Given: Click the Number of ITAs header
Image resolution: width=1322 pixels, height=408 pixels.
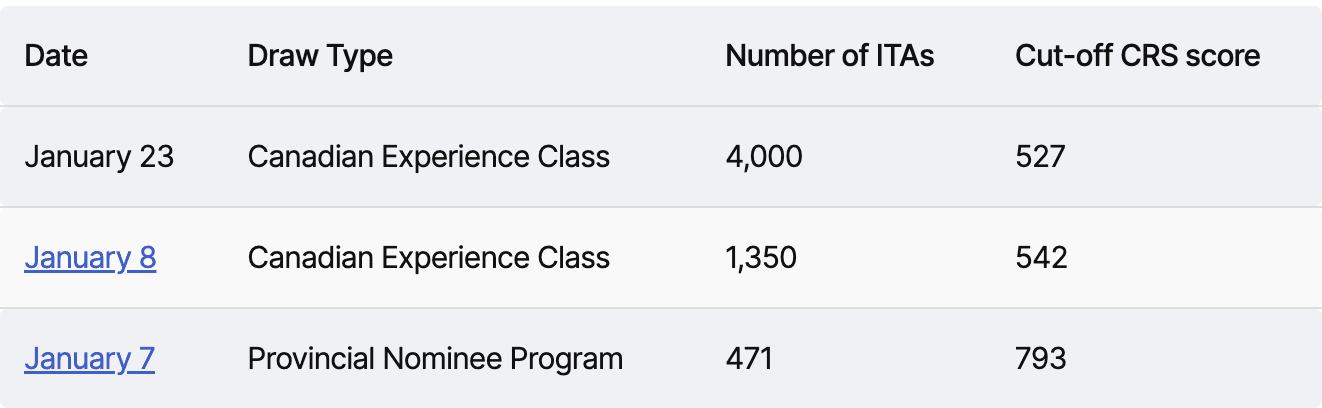Looking at the screenshot, I should tap(830, 56).
